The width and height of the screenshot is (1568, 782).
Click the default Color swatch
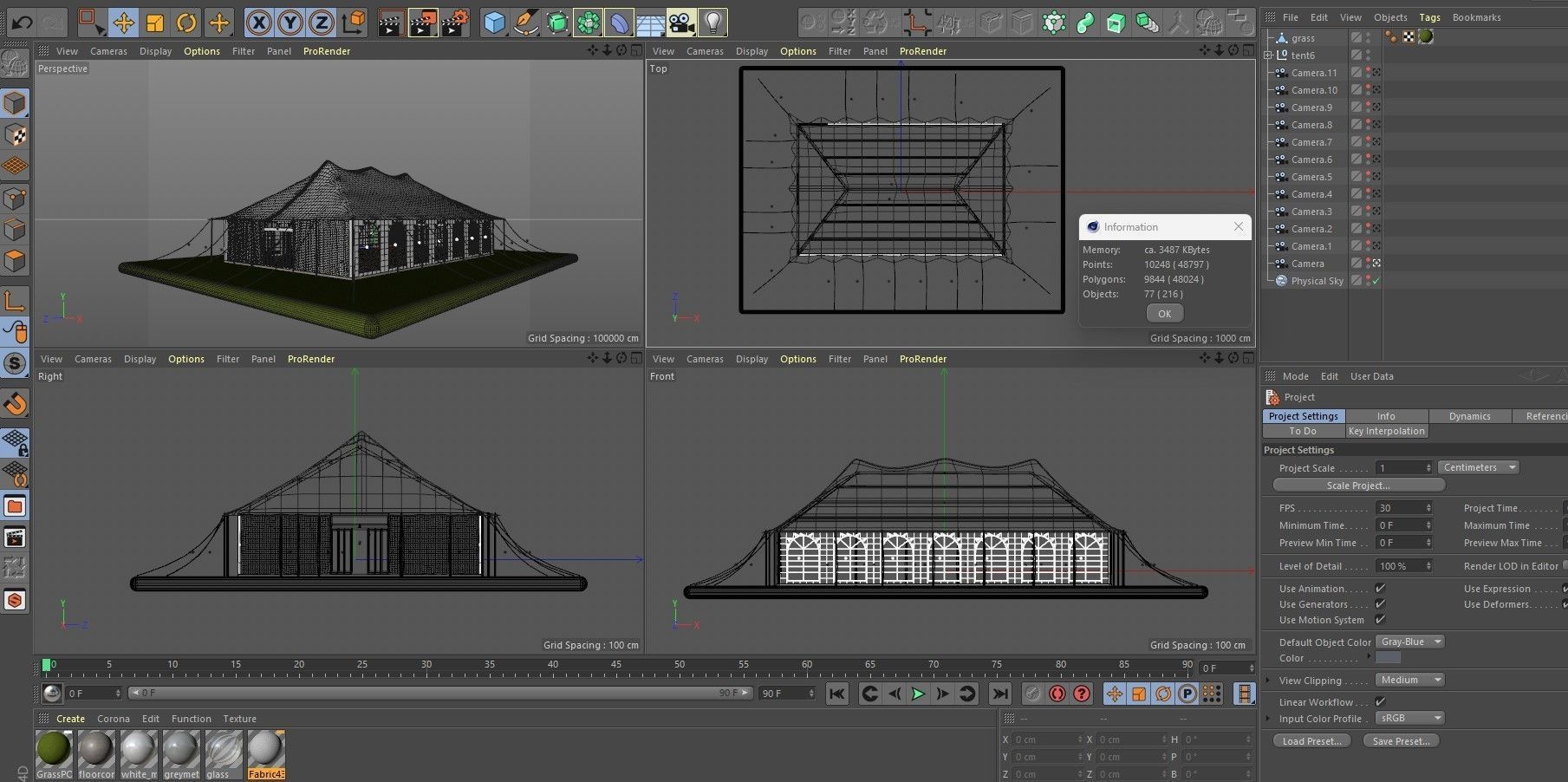1388,658
